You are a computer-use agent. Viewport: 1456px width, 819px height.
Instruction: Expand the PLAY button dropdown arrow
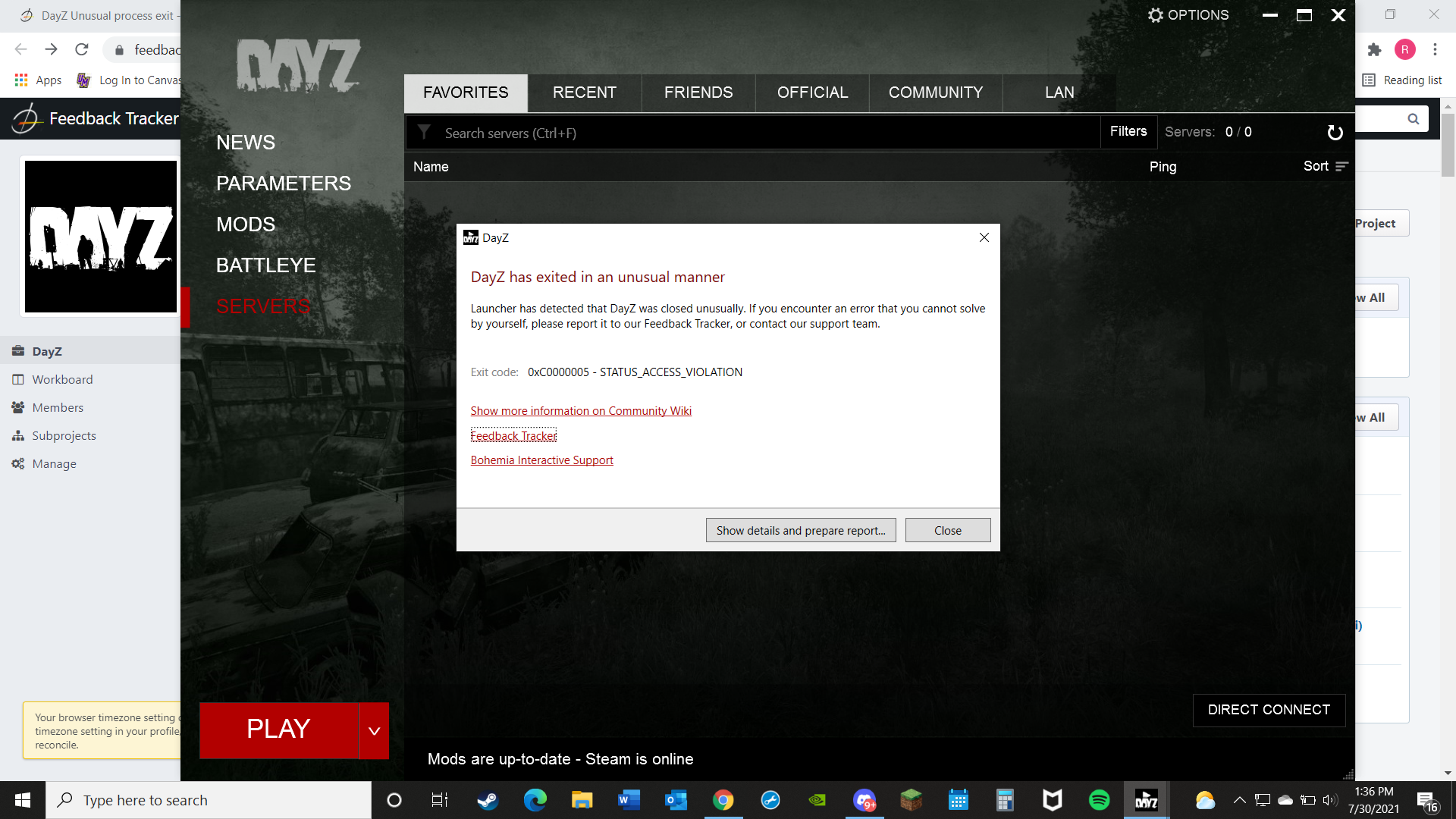pos(374,730)
